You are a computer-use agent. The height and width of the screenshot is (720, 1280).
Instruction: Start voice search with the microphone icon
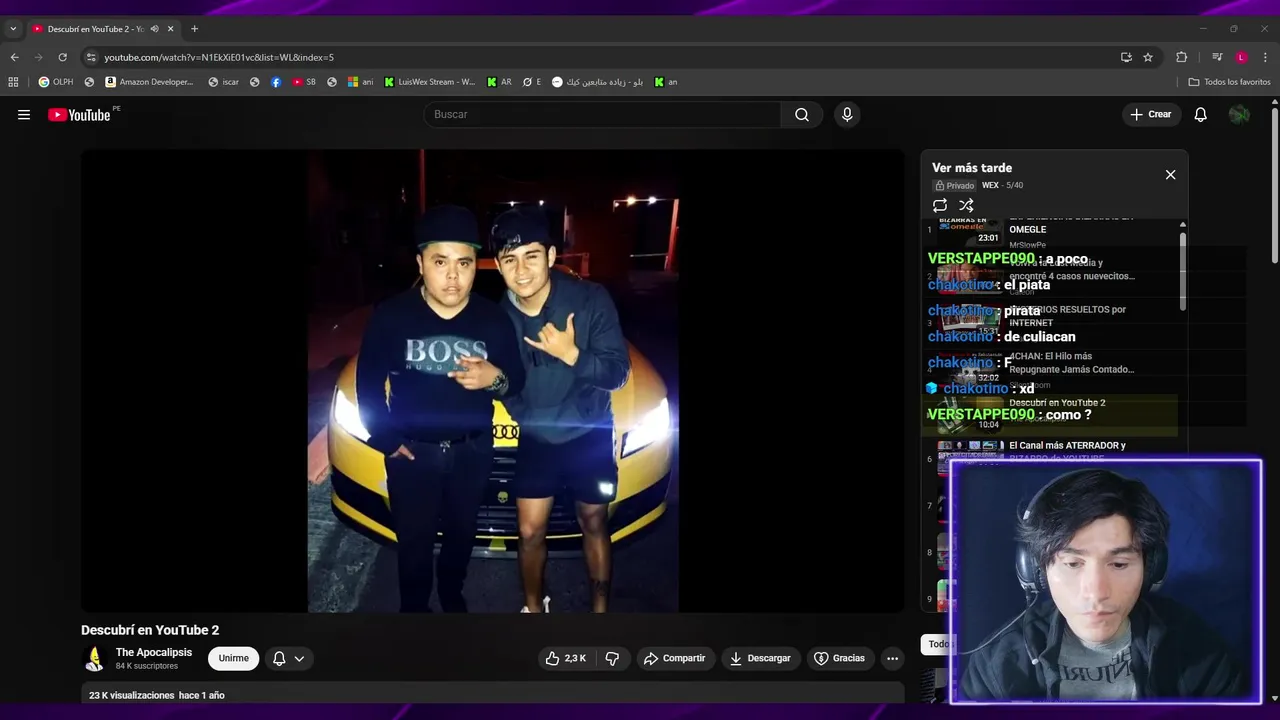[847, 115]
